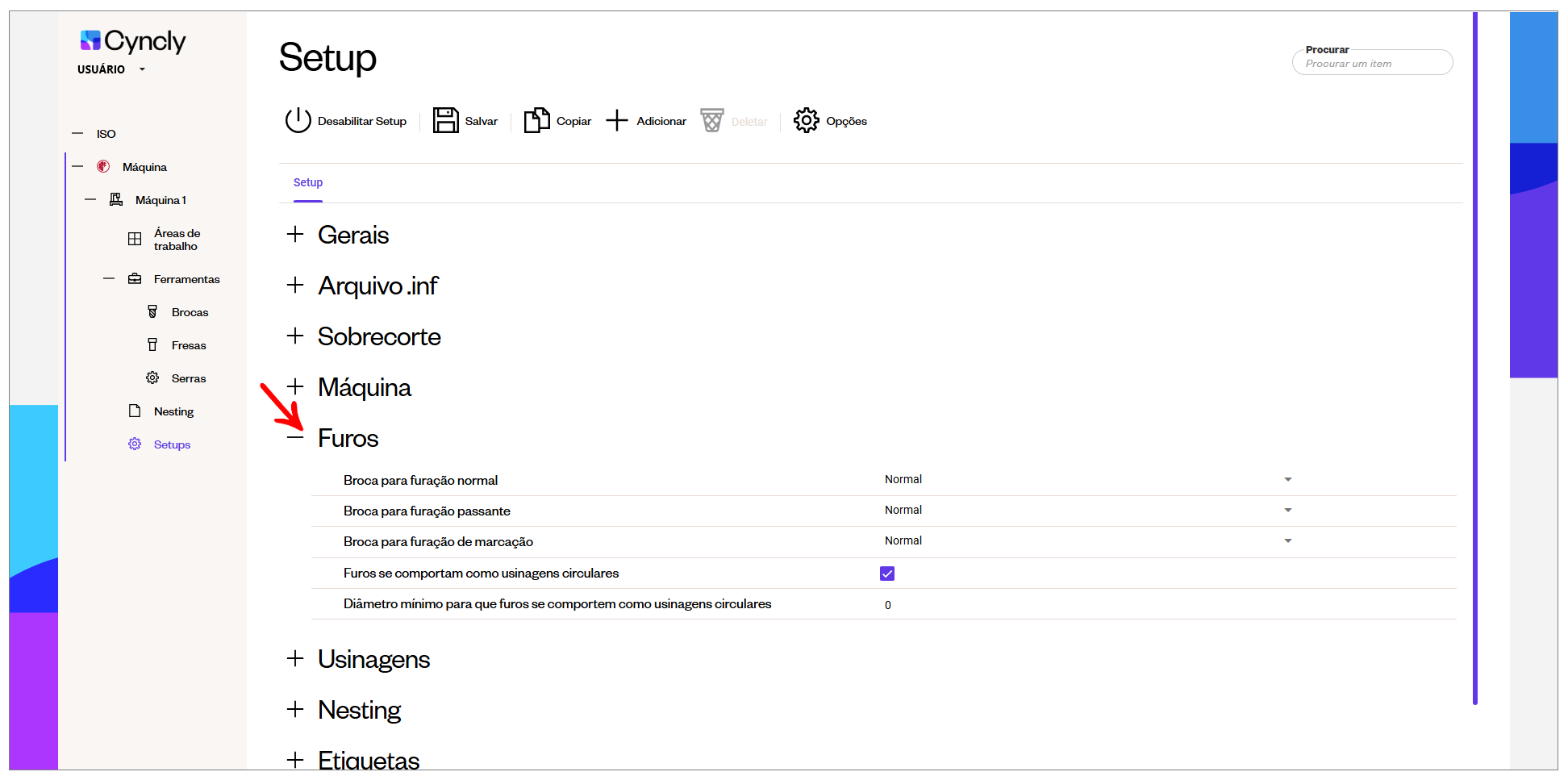This screenshot has height=776, width=1568.
Task: Click the red Máquina icon in sidebar
Action: 103,167
